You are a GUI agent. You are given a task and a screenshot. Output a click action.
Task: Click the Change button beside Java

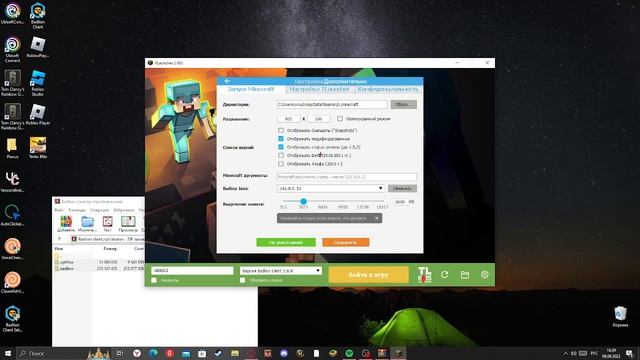coord(402,189)
